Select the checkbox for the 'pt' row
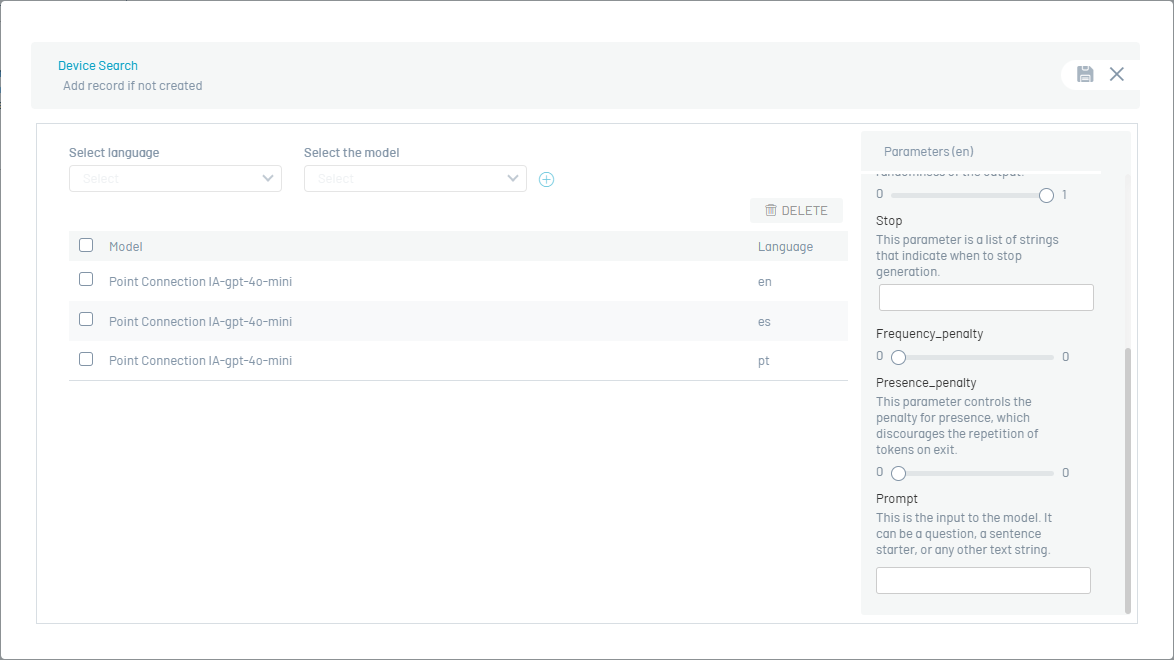 86,359
